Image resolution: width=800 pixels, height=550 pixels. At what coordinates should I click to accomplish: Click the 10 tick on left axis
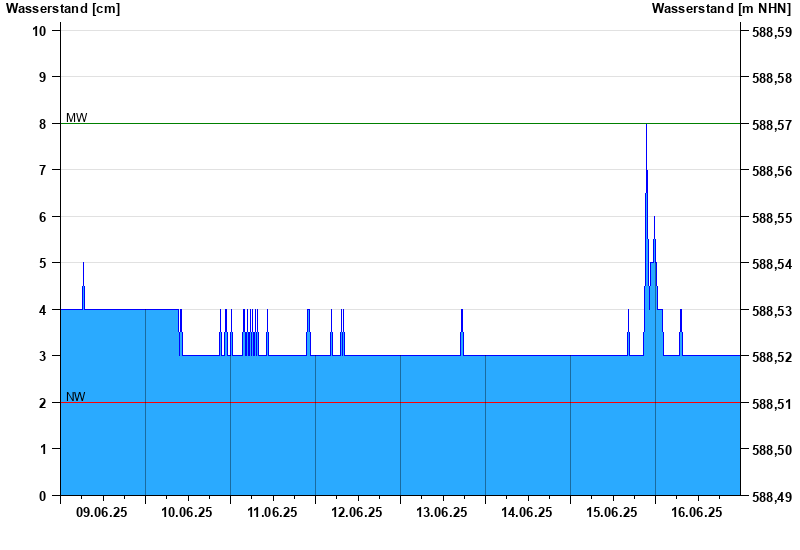point(39,31)
